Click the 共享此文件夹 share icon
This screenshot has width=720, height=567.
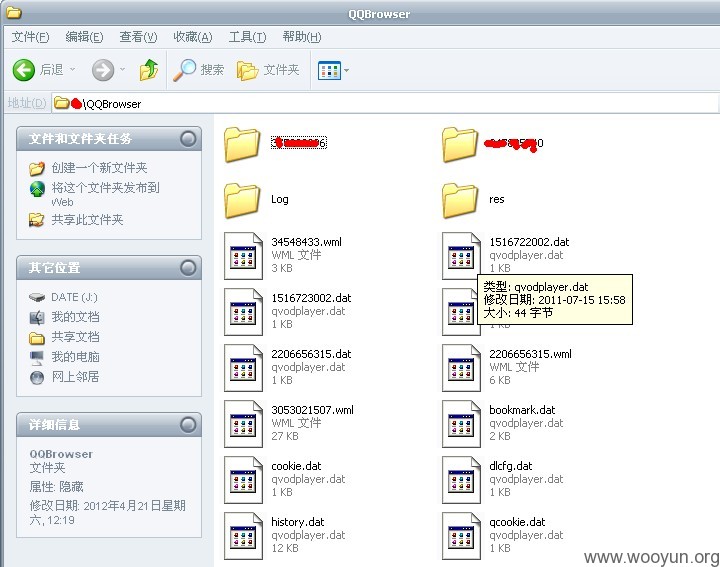click(37, 220)
